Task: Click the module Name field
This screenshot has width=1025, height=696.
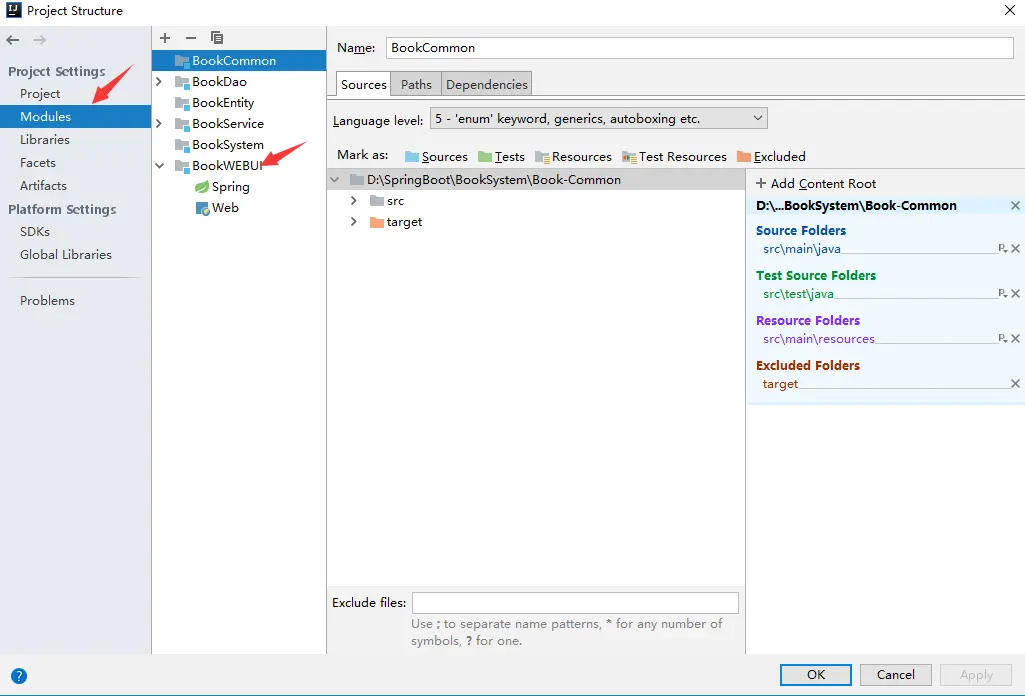Action: pyautogui.click(x=699, y=48)
